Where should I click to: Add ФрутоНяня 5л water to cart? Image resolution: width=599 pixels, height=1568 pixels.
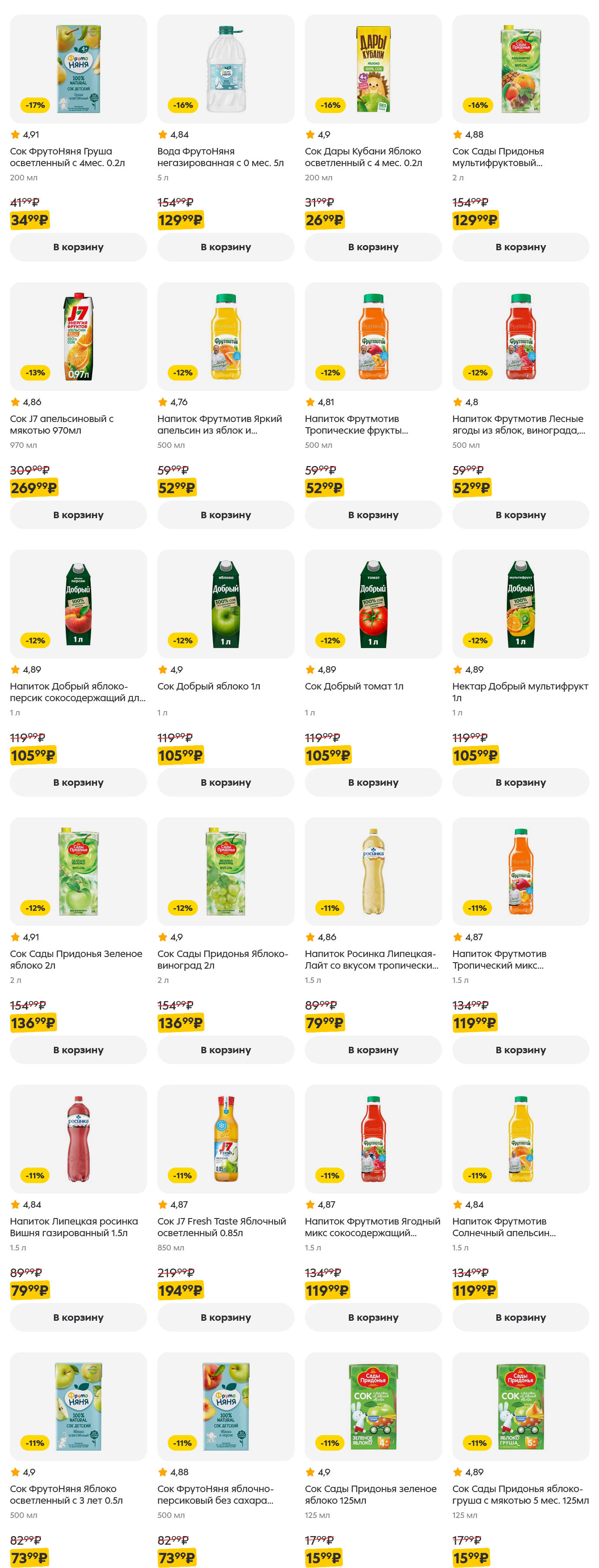[x=226, y=247]
